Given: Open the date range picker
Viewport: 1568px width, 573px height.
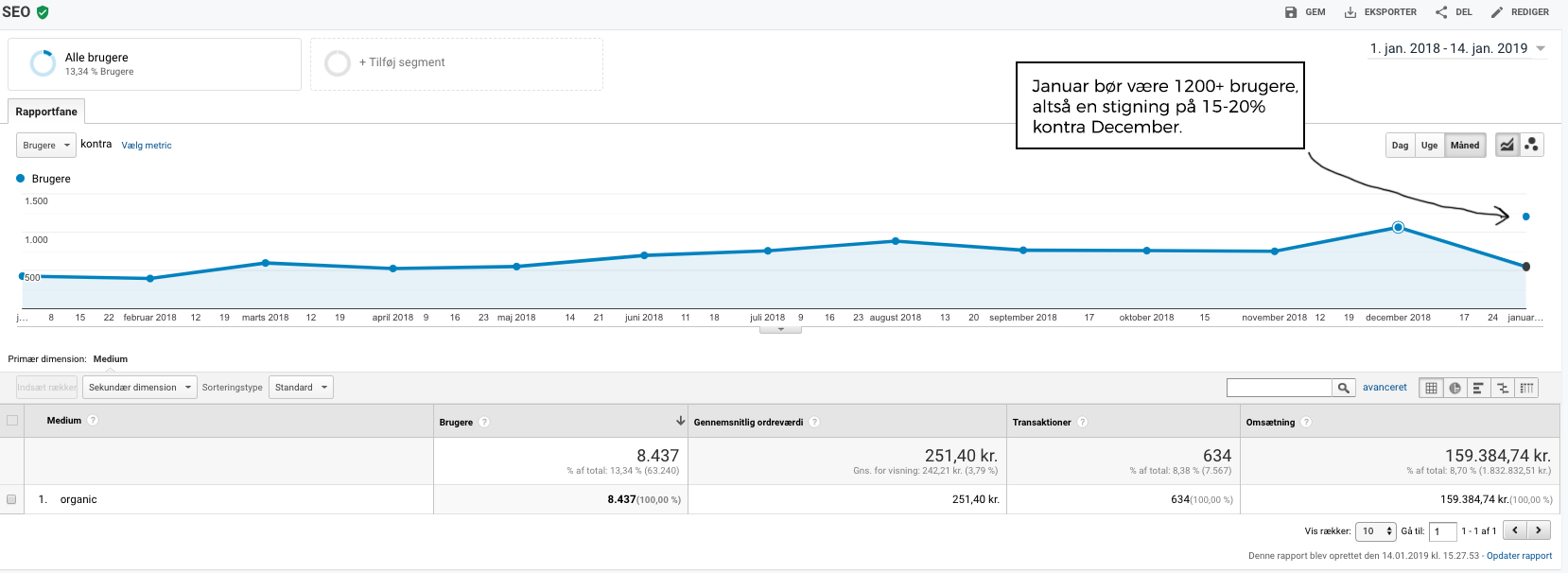Looking at the screenshot, I should coord(1457,48).
